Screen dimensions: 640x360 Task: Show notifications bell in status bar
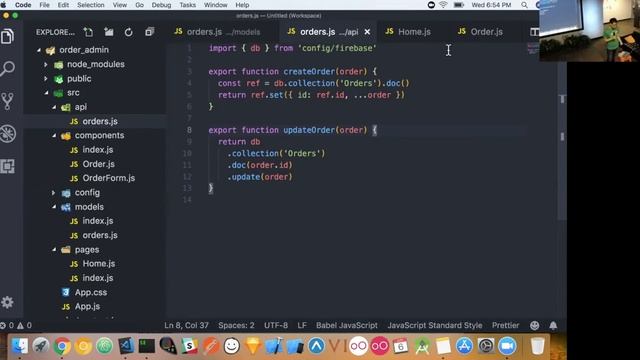pos(553,325)
